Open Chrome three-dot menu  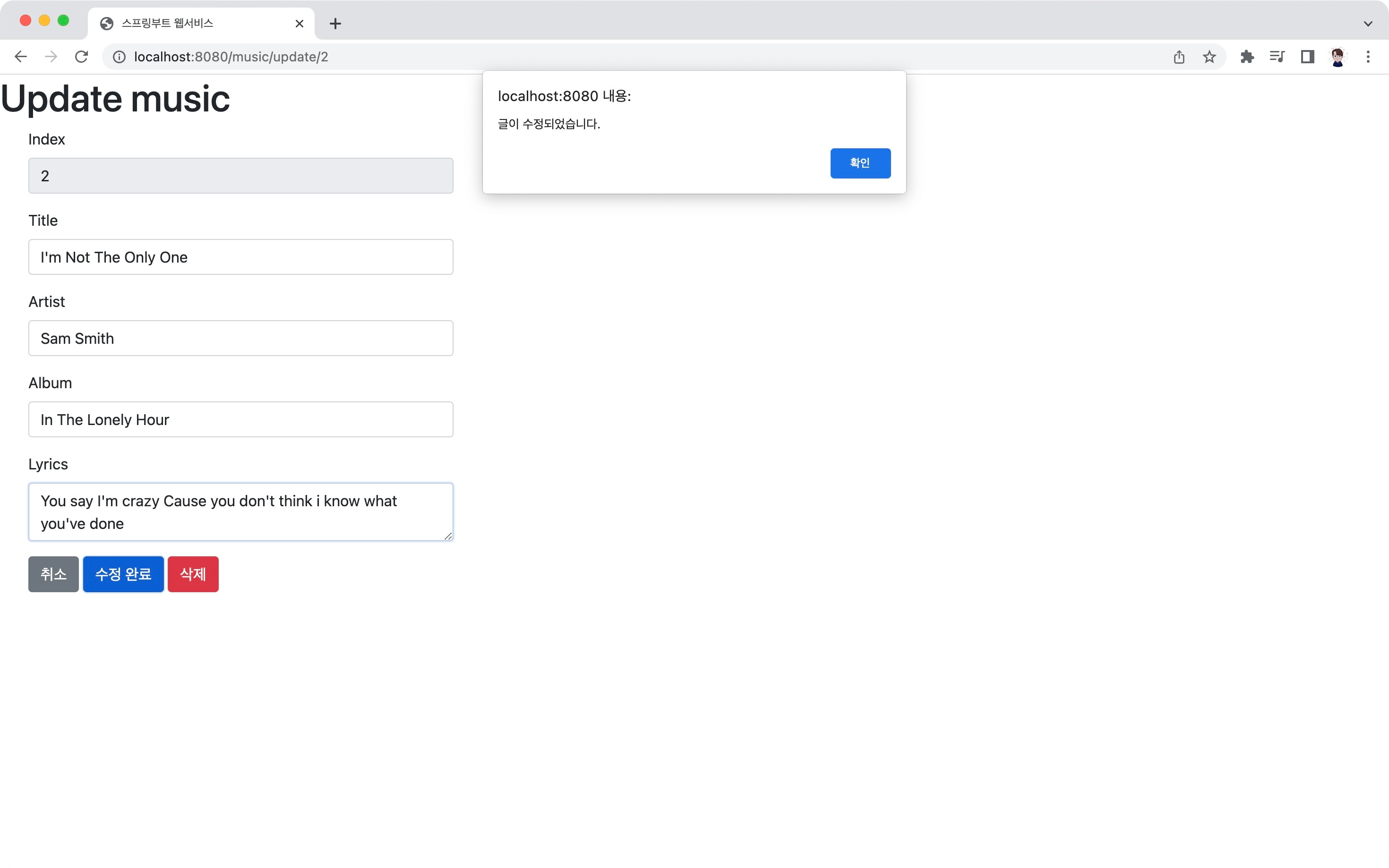pyautogui.click(x=1368, y=57)
